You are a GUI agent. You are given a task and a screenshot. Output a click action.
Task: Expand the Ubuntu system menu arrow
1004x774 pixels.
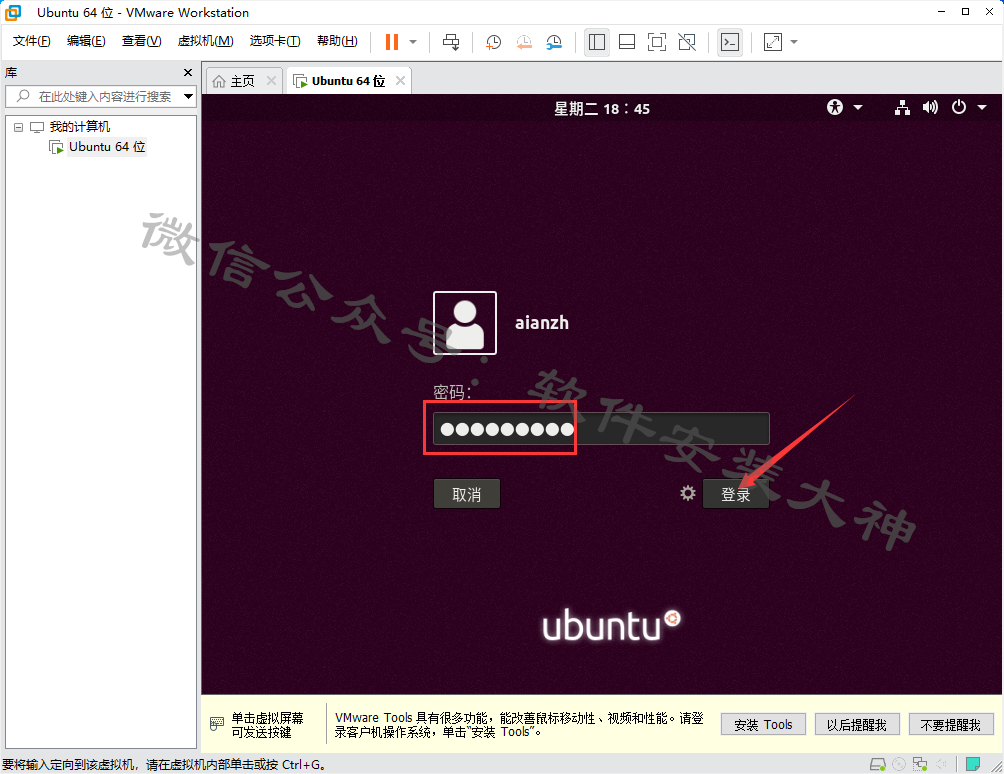982,108
